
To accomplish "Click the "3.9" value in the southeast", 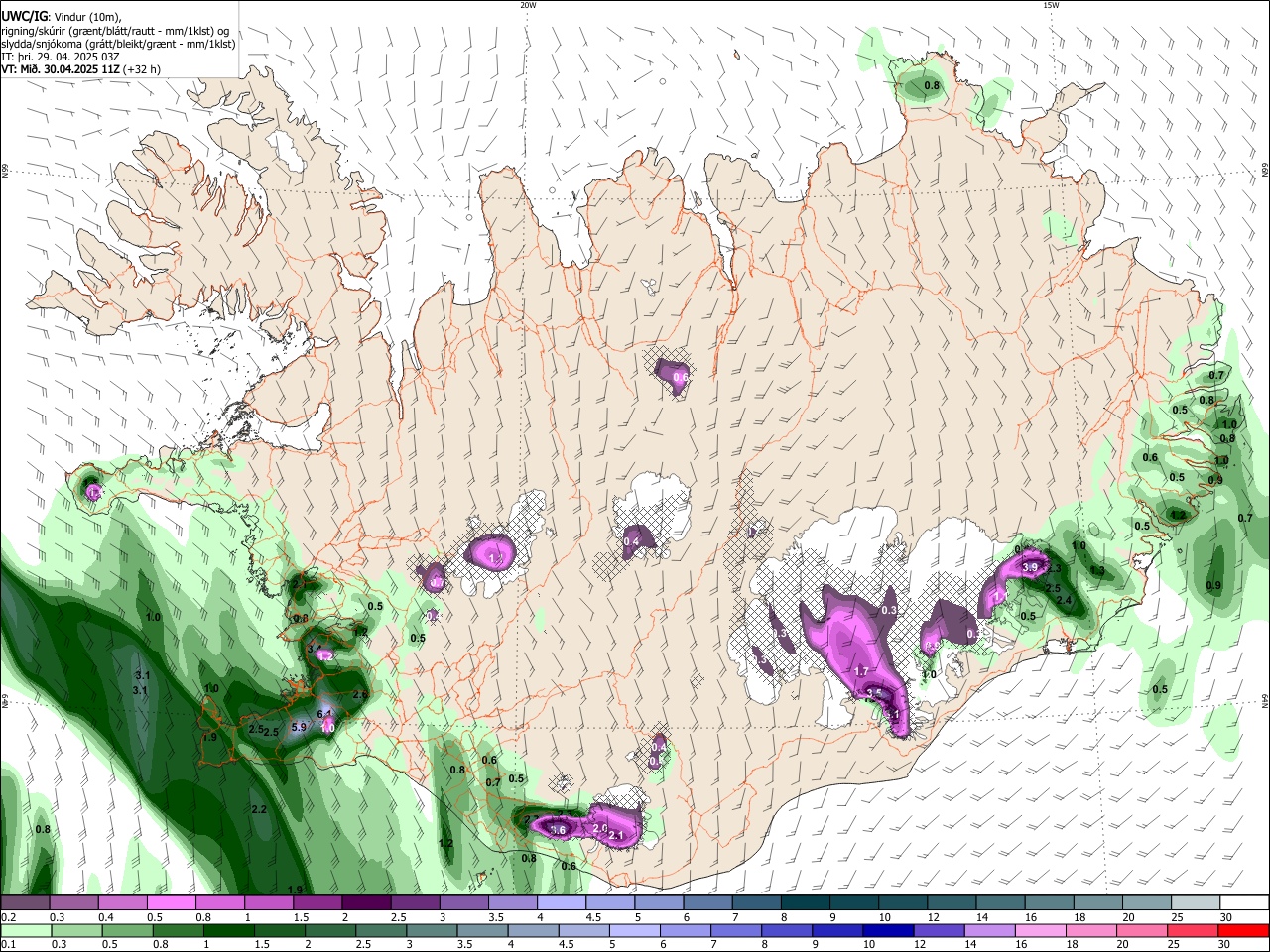I will click(x=1030, y=567).
